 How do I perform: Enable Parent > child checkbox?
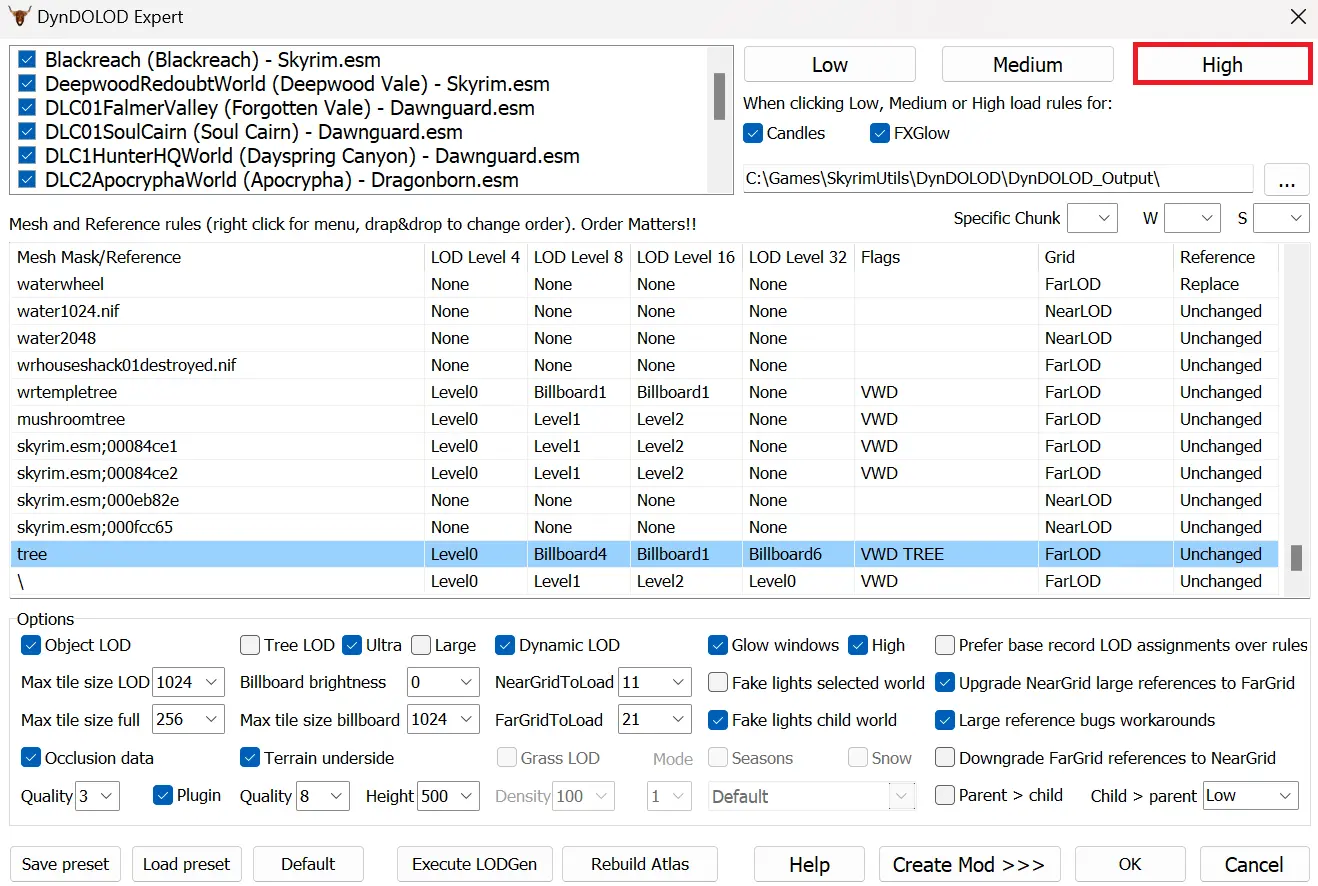(945, 796)
